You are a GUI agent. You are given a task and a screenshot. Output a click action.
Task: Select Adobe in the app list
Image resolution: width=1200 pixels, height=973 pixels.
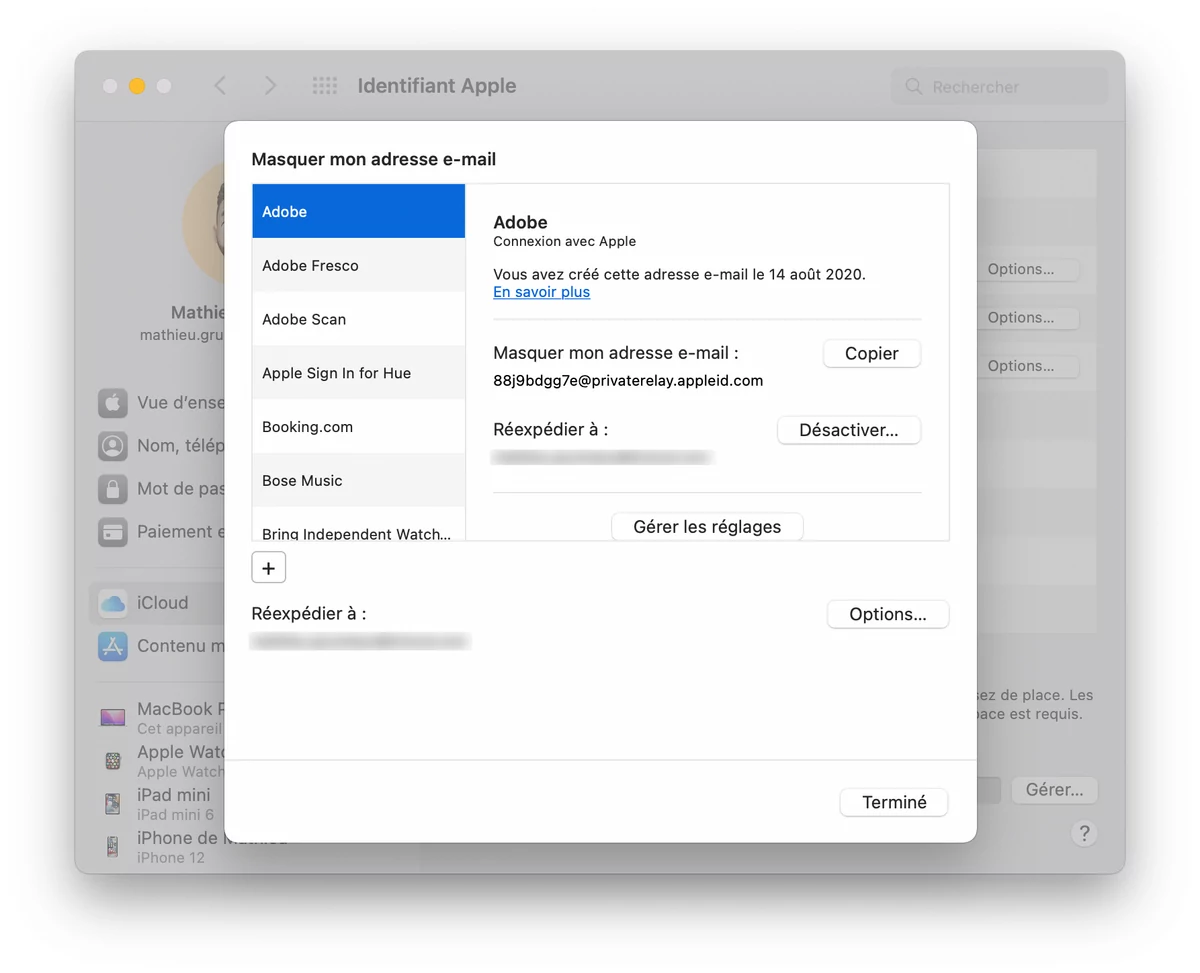point(358,211)
